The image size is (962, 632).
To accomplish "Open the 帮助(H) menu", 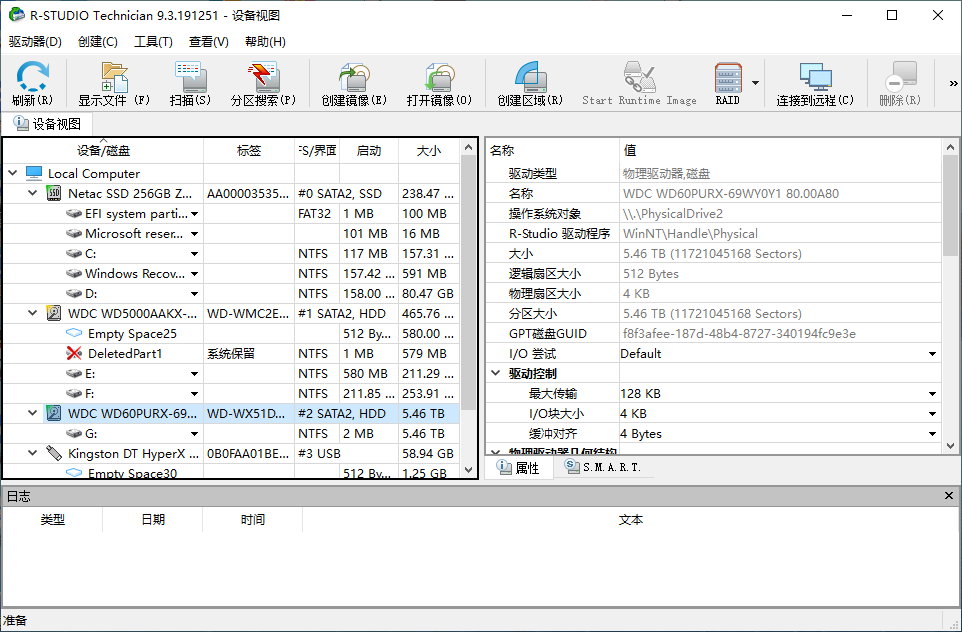I will click(x=265, y=42).
